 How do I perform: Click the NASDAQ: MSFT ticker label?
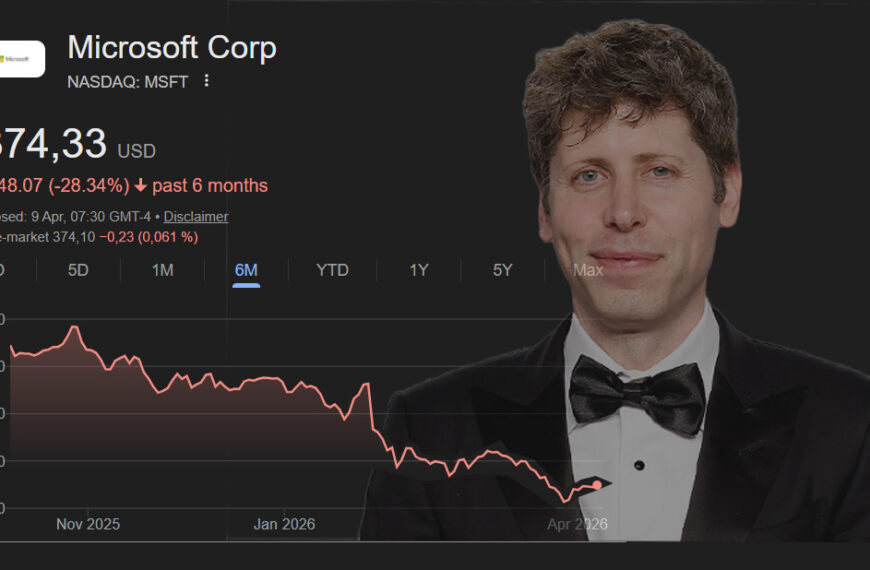click(129, 81)
